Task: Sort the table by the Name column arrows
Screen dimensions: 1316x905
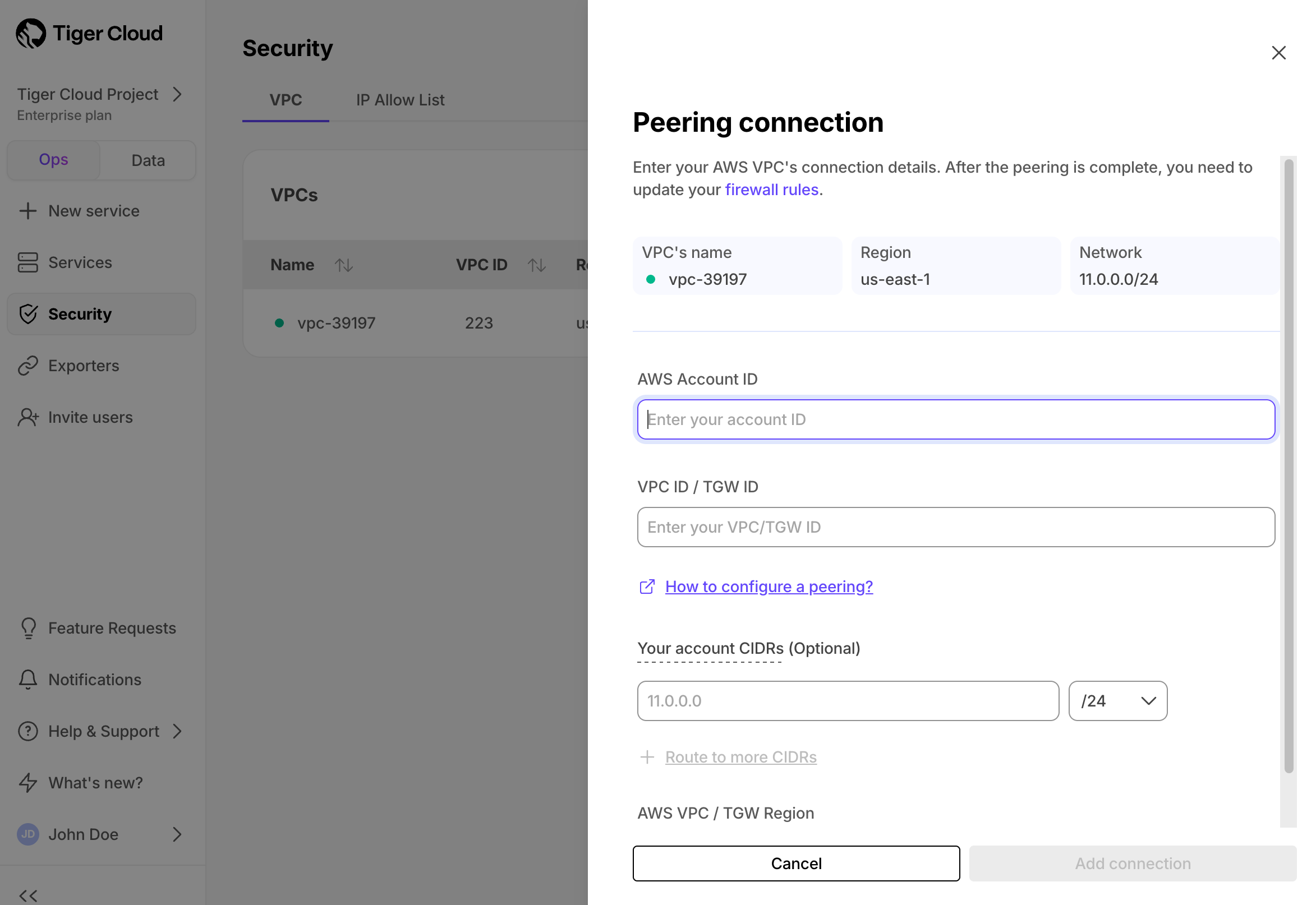Action: point(344,265)
